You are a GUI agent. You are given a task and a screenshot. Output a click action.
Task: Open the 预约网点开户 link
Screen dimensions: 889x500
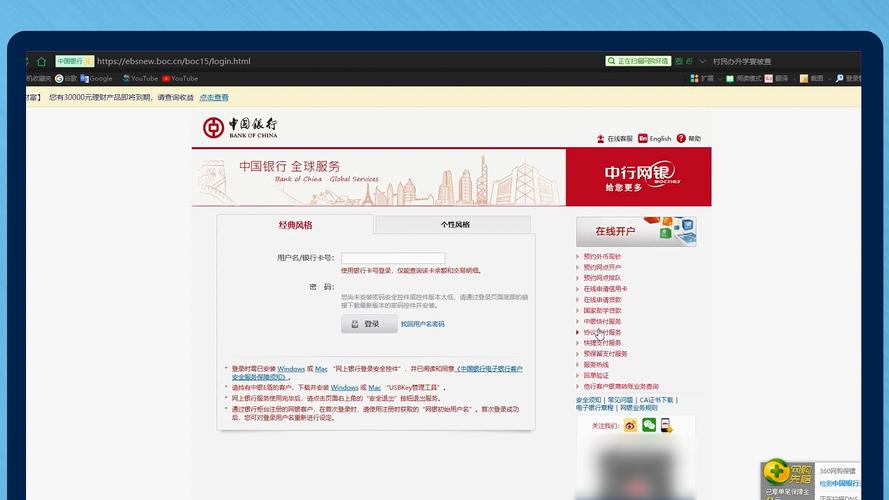(602, 268)
